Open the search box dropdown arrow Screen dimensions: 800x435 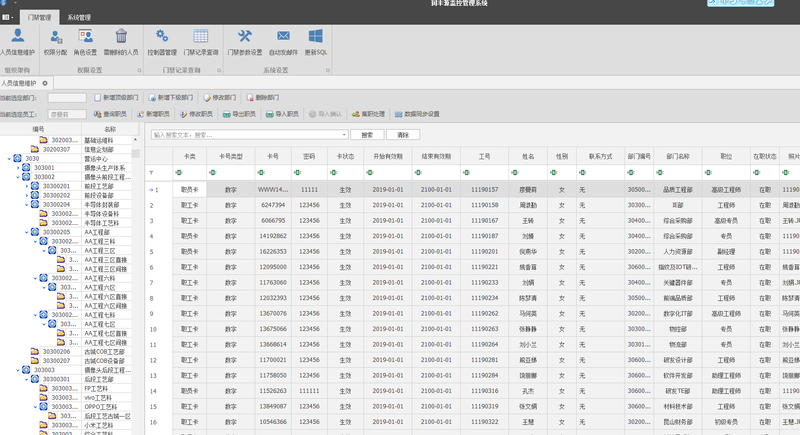pos(344,135)
